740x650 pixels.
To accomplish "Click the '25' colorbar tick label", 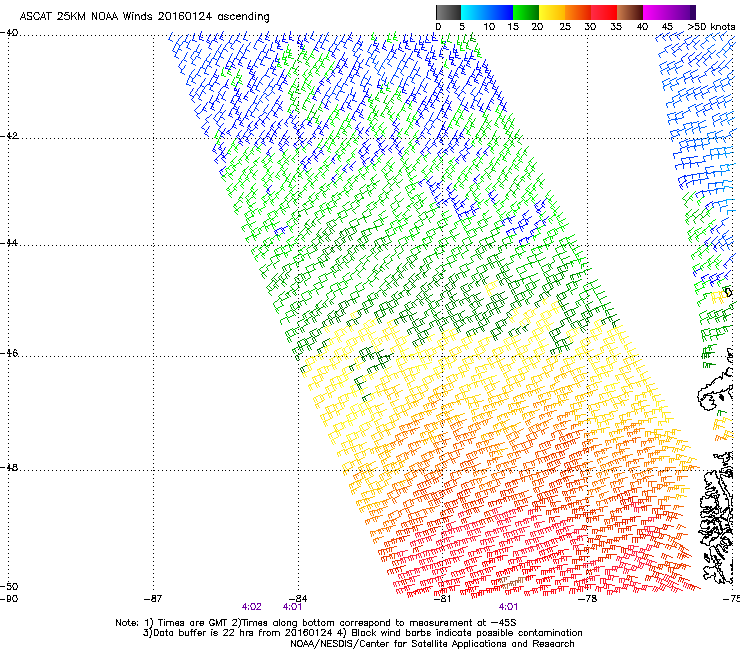I will tap(565, 26).
